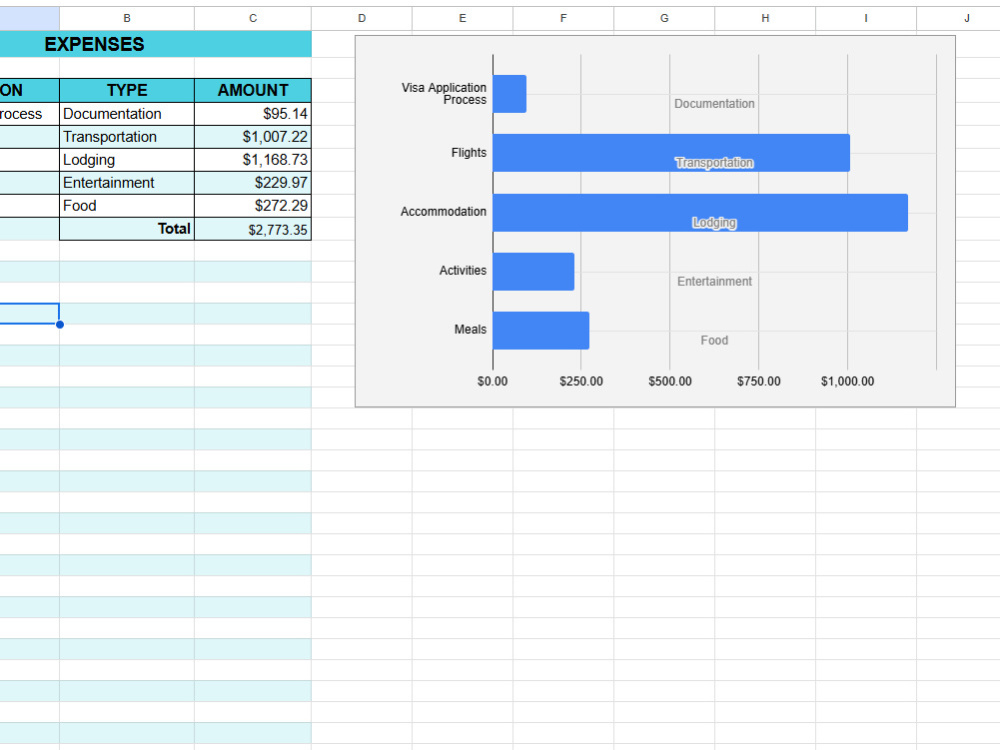Click the $500.00 axis tick label
The height and width of the screenshot is (750, 1000).
point(670,381)
